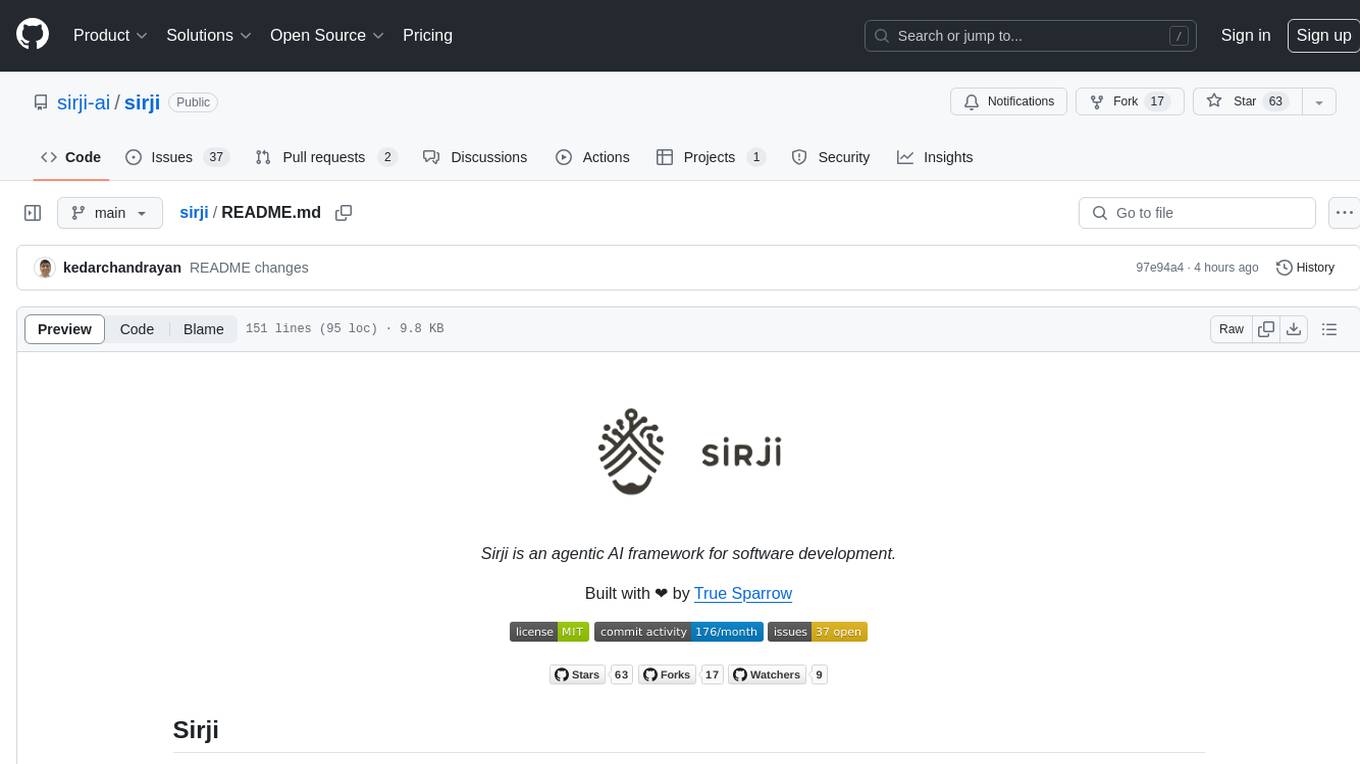Open the Actions tab
The image size is (1360, 764).
[592, 157]
